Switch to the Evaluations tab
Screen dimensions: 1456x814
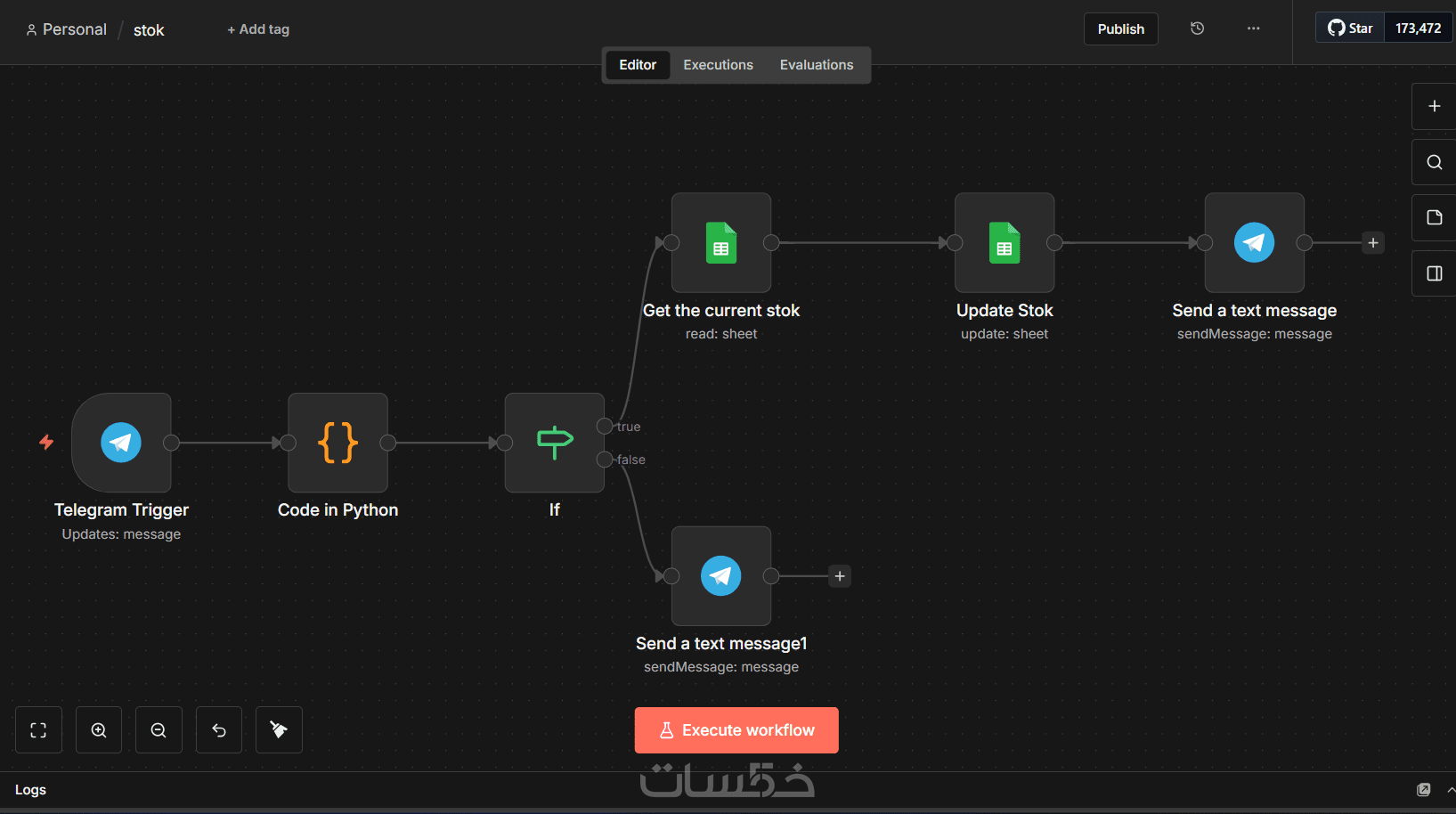817,65
